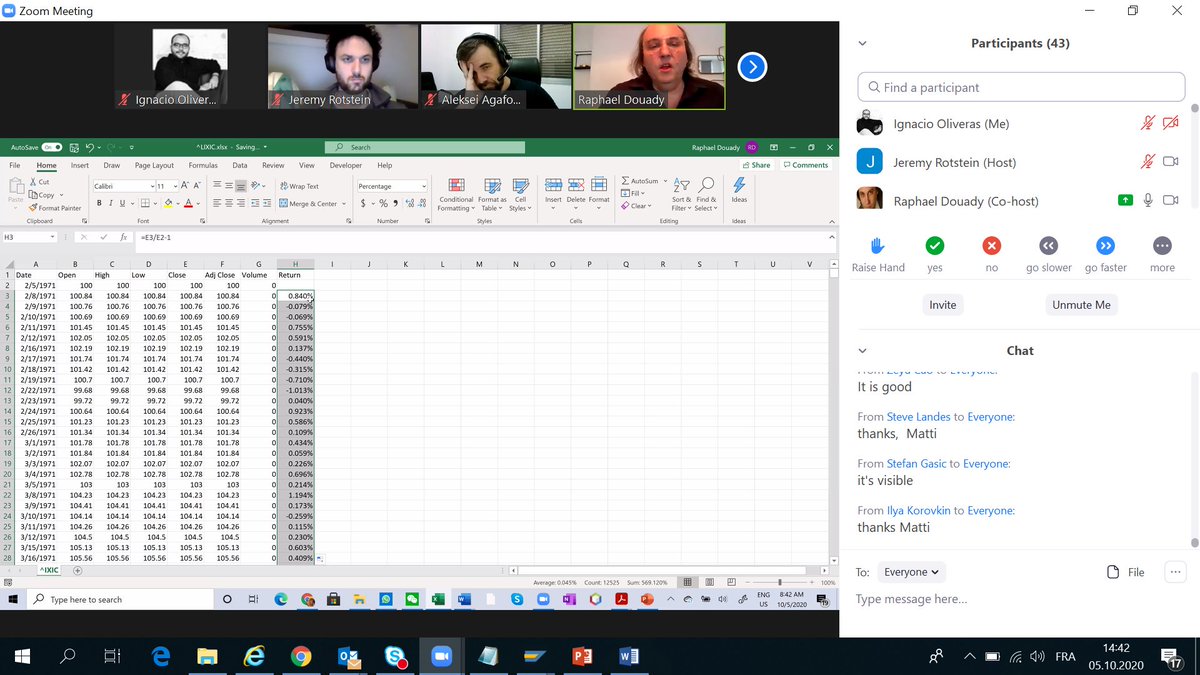
Task: Open the Conditional Formatting dropdown
Action: coord(456,195)
